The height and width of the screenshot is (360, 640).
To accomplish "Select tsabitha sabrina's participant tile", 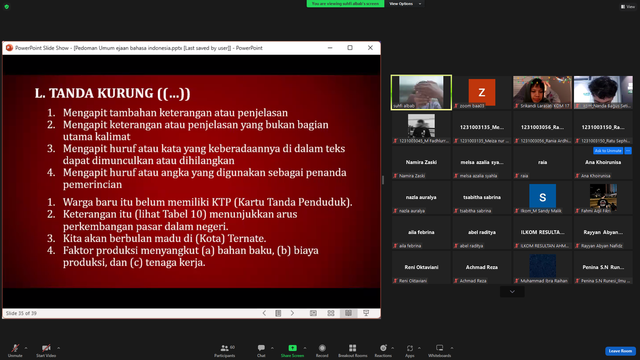I will pyautogui.click(x=482, y=198).
